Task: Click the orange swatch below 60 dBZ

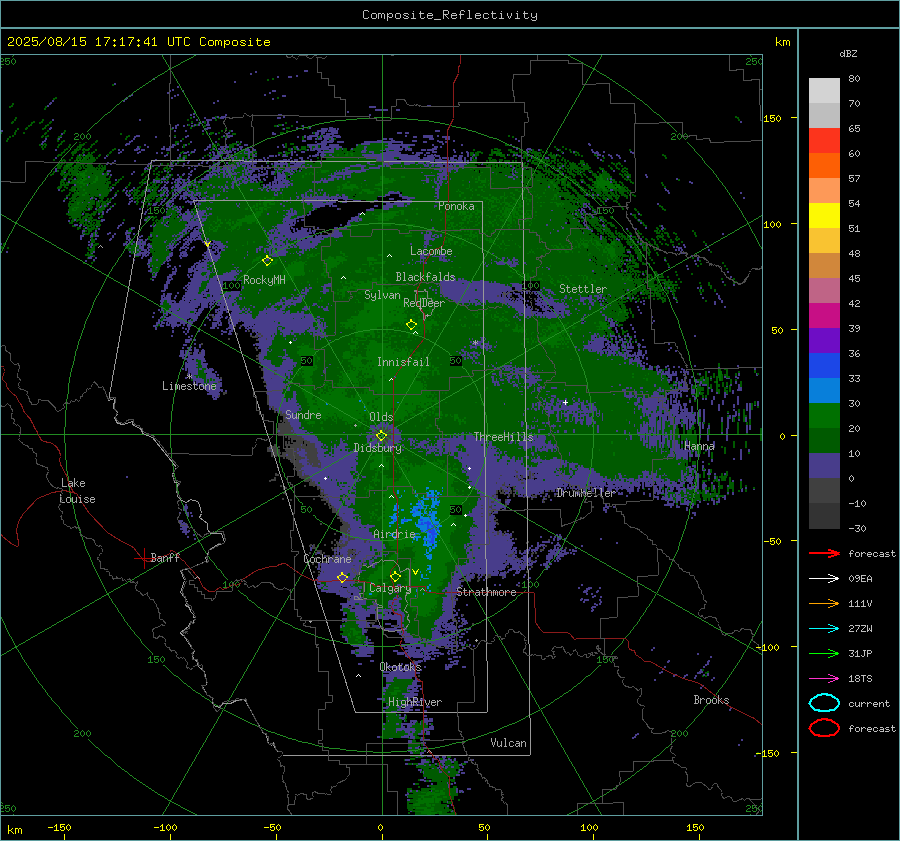Action: 824,166
